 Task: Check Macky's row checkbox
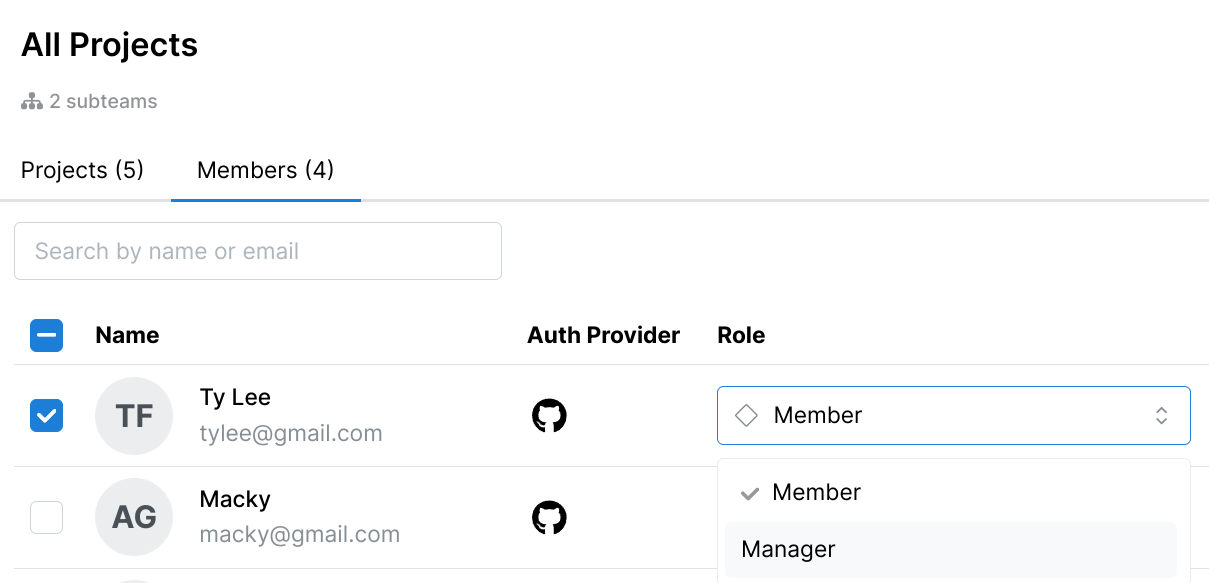46,517
